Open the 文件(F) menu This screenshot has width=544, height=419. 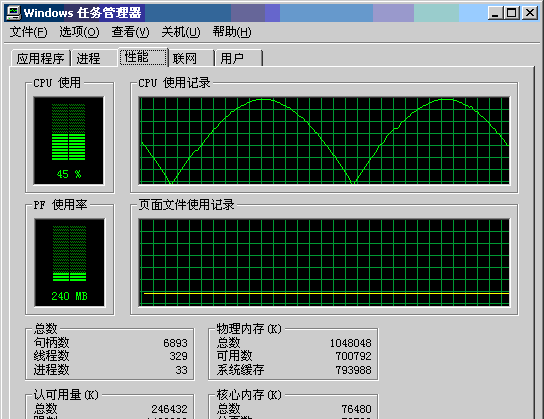point(28,32)
